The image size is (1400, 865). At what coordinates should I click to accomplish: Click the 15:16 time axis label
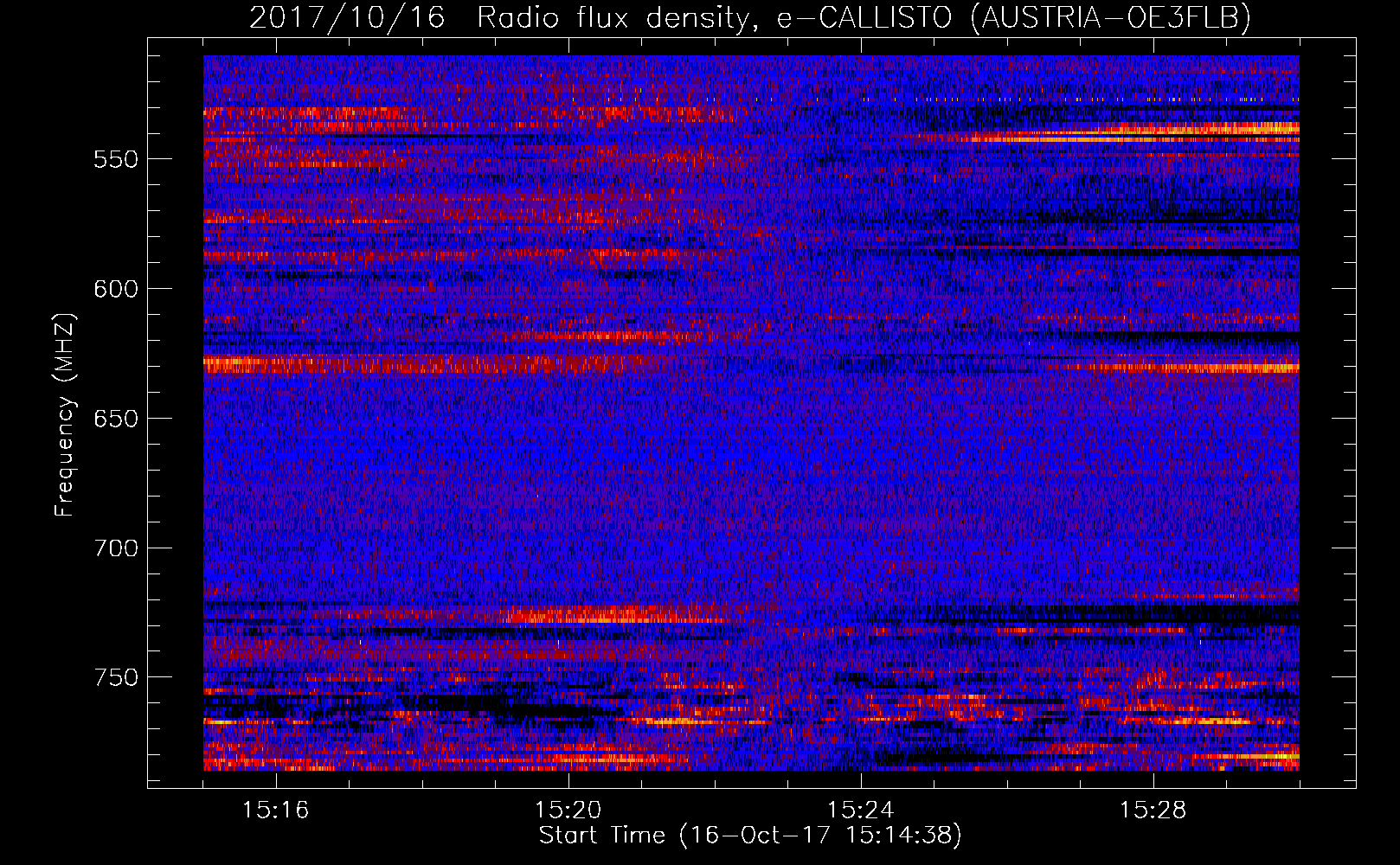pos(276,811)
